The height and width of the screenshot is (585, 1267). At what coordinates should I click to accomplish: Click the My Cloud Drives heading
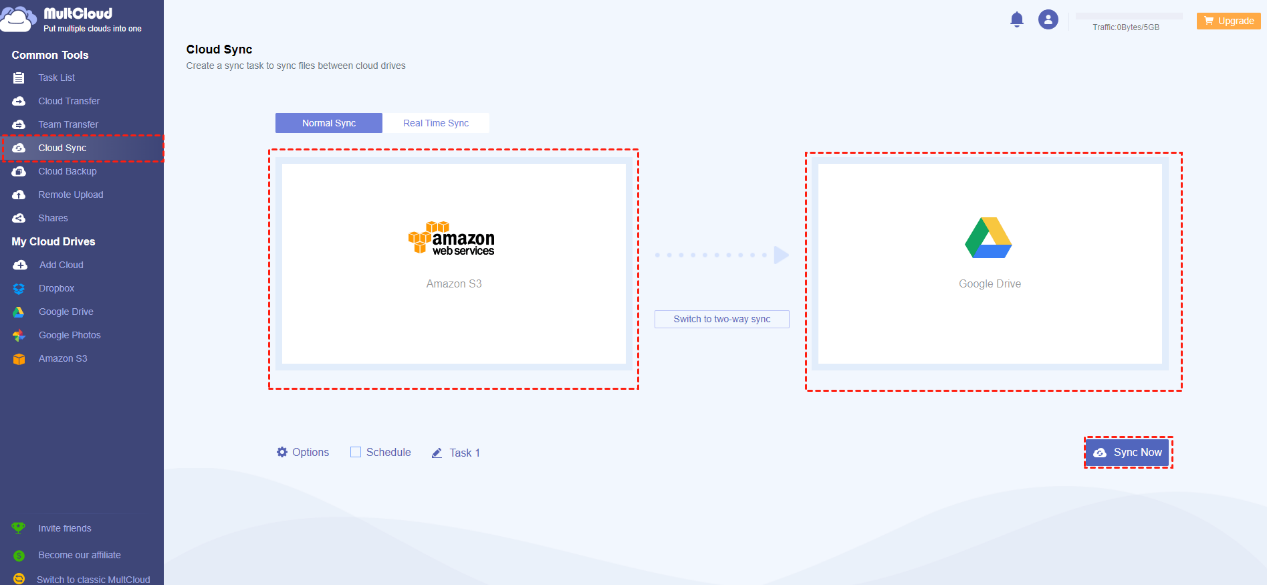tap(53, 242)
